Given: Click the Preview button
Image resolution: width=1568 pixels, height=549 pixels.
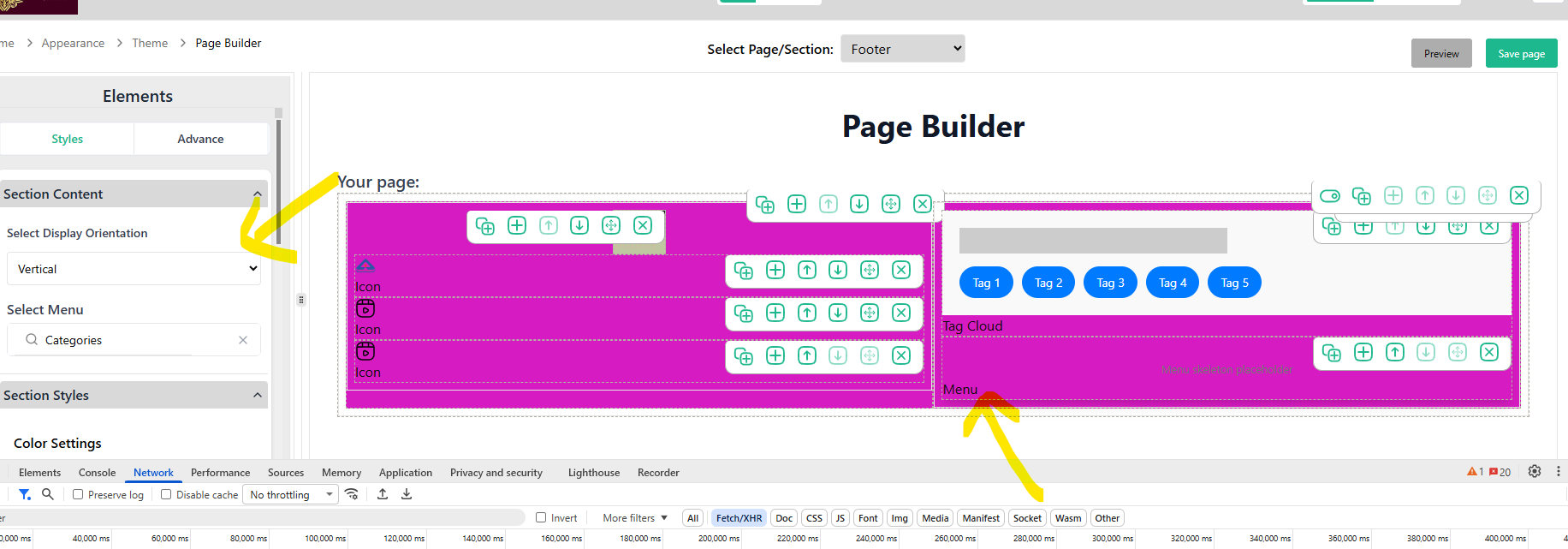Looking at the screenshot, I should coord(1441,53).
